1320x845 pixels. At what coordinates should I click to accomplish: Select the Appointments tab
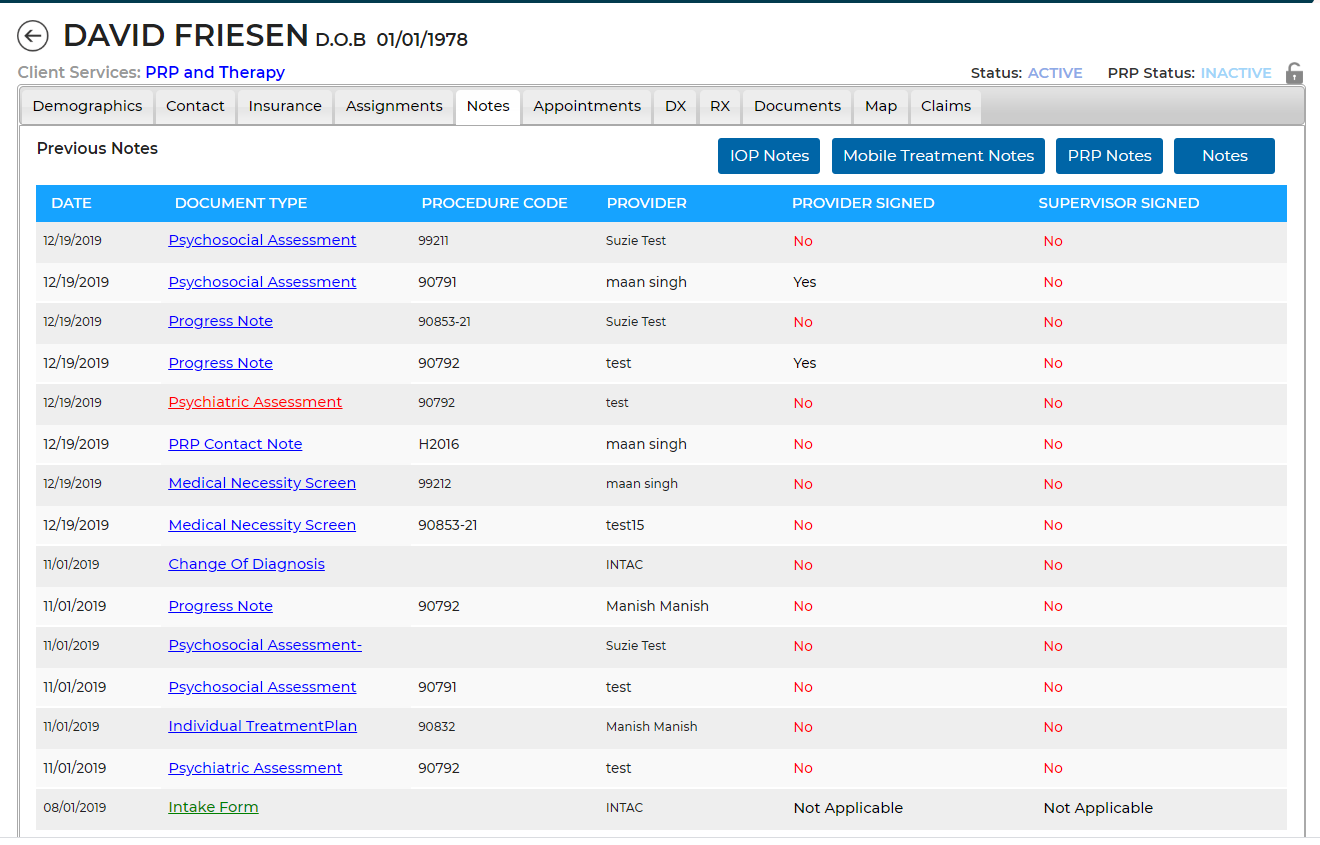[x=587, y=106]
